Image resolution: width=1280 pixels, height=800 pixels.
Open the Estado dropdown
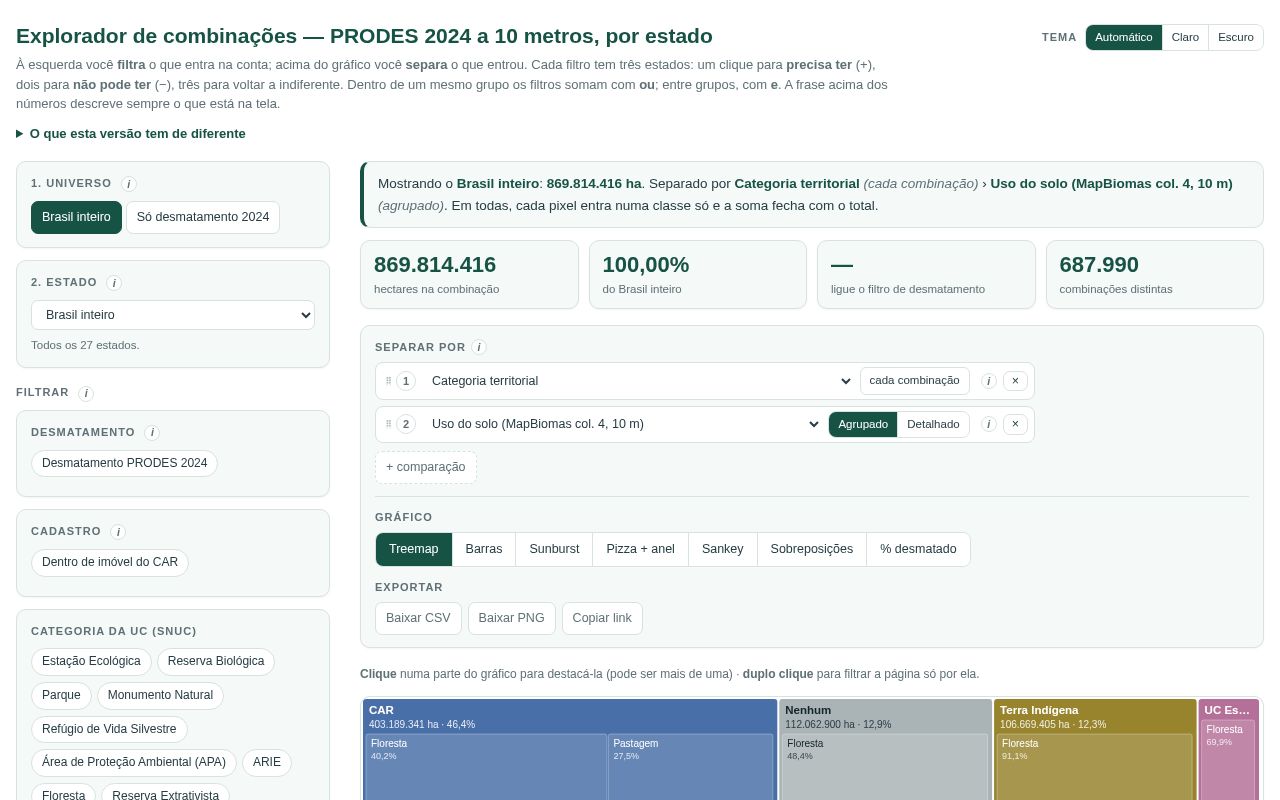(x=173, y=315)
